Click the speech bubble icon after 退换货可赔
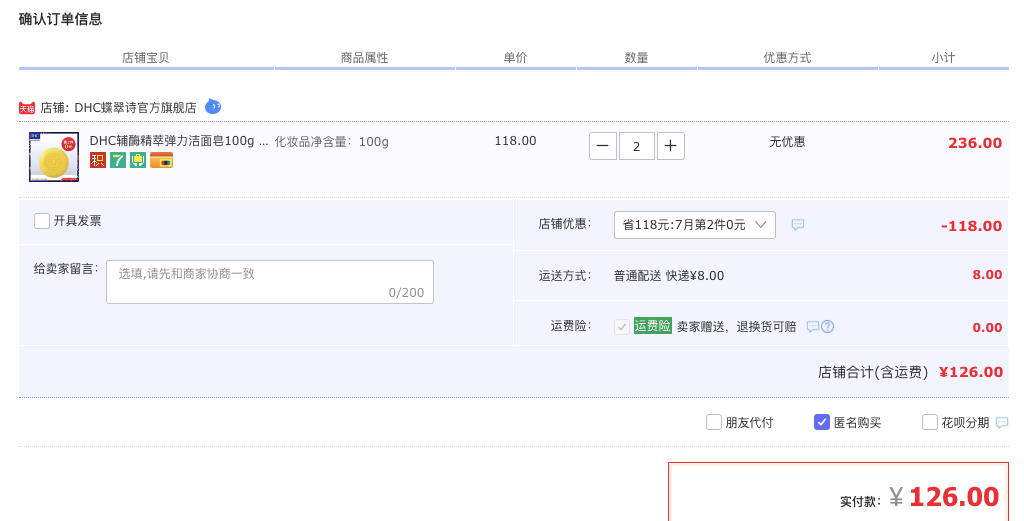Viewport: 1024px width, 521px height. pyautogui.click(x=812, y=326)
